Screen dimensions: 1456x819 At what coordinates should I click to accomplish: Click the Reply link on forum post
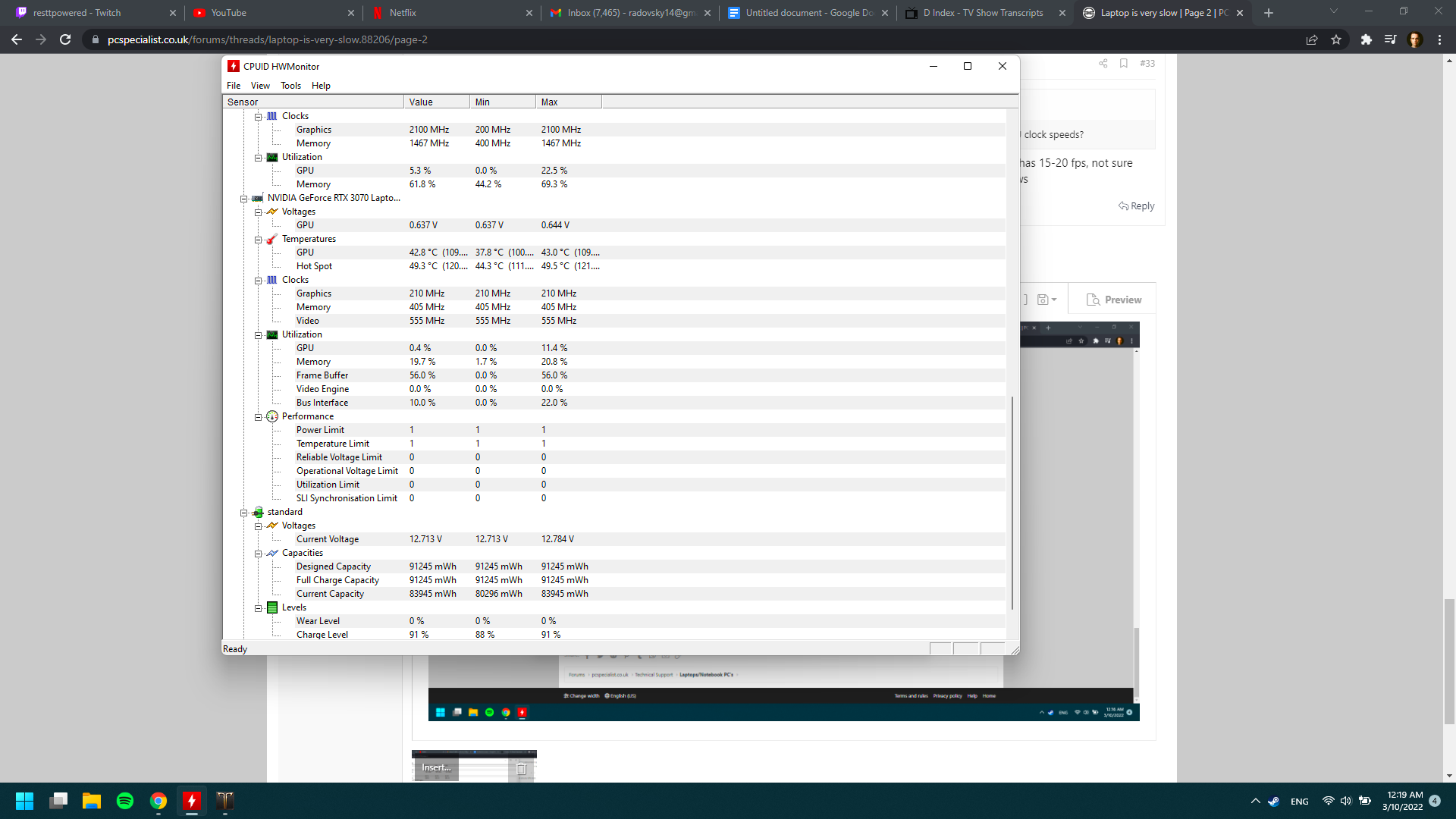pyautogui.click(x=1136, y=206)
